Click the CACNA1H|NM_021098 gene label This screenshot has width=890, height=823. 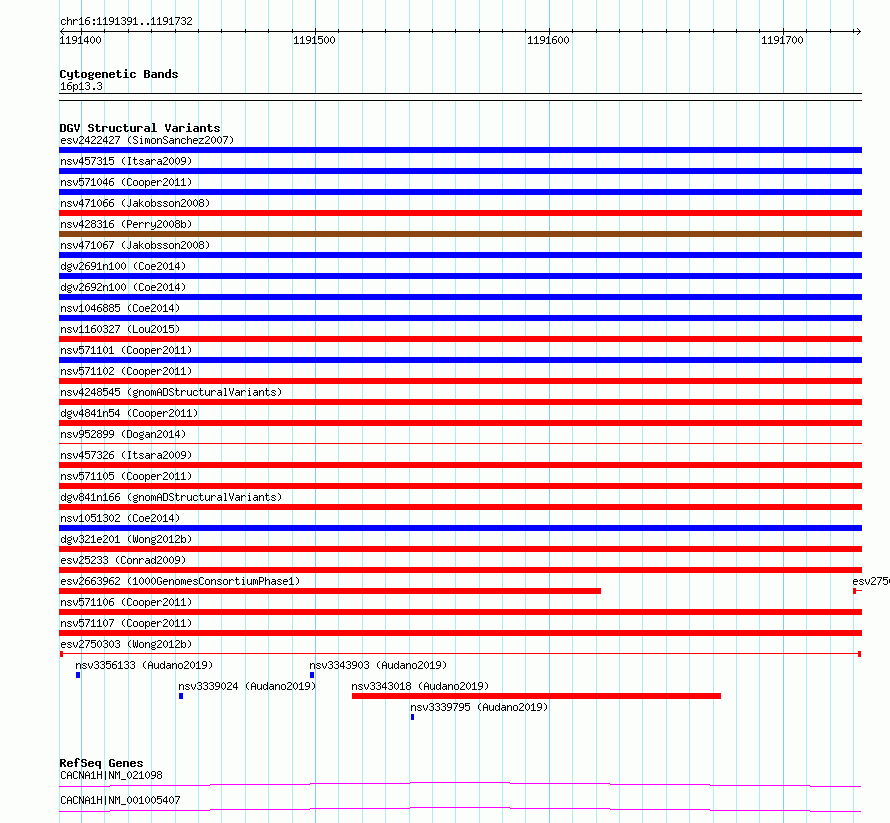111,775
